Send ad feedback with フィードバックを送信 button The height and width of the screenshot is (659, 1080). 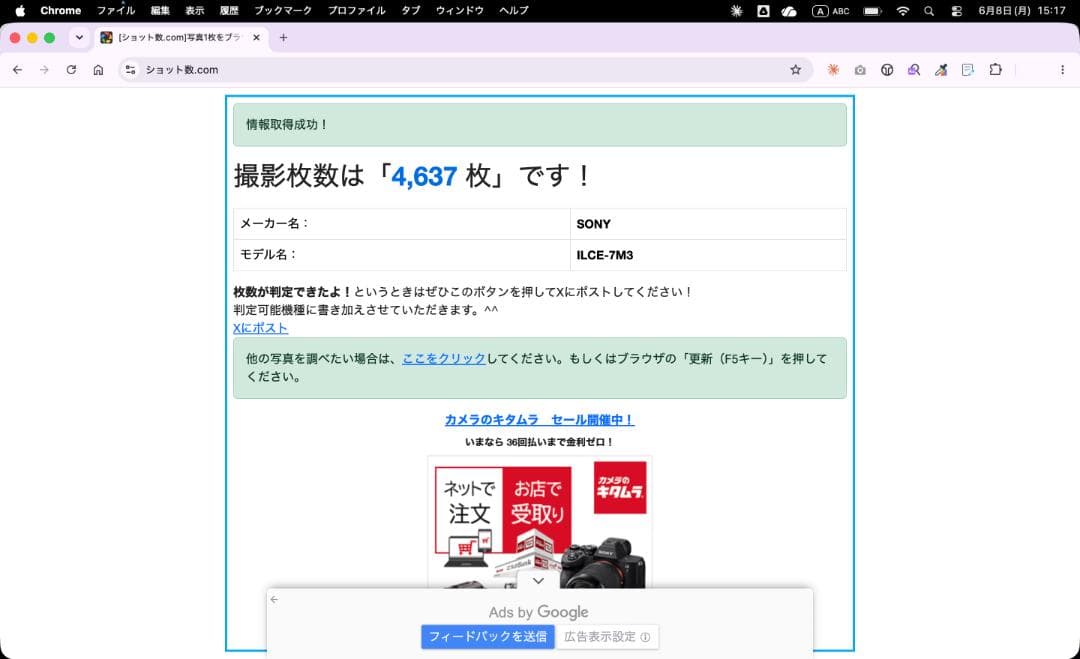[488, 636]
